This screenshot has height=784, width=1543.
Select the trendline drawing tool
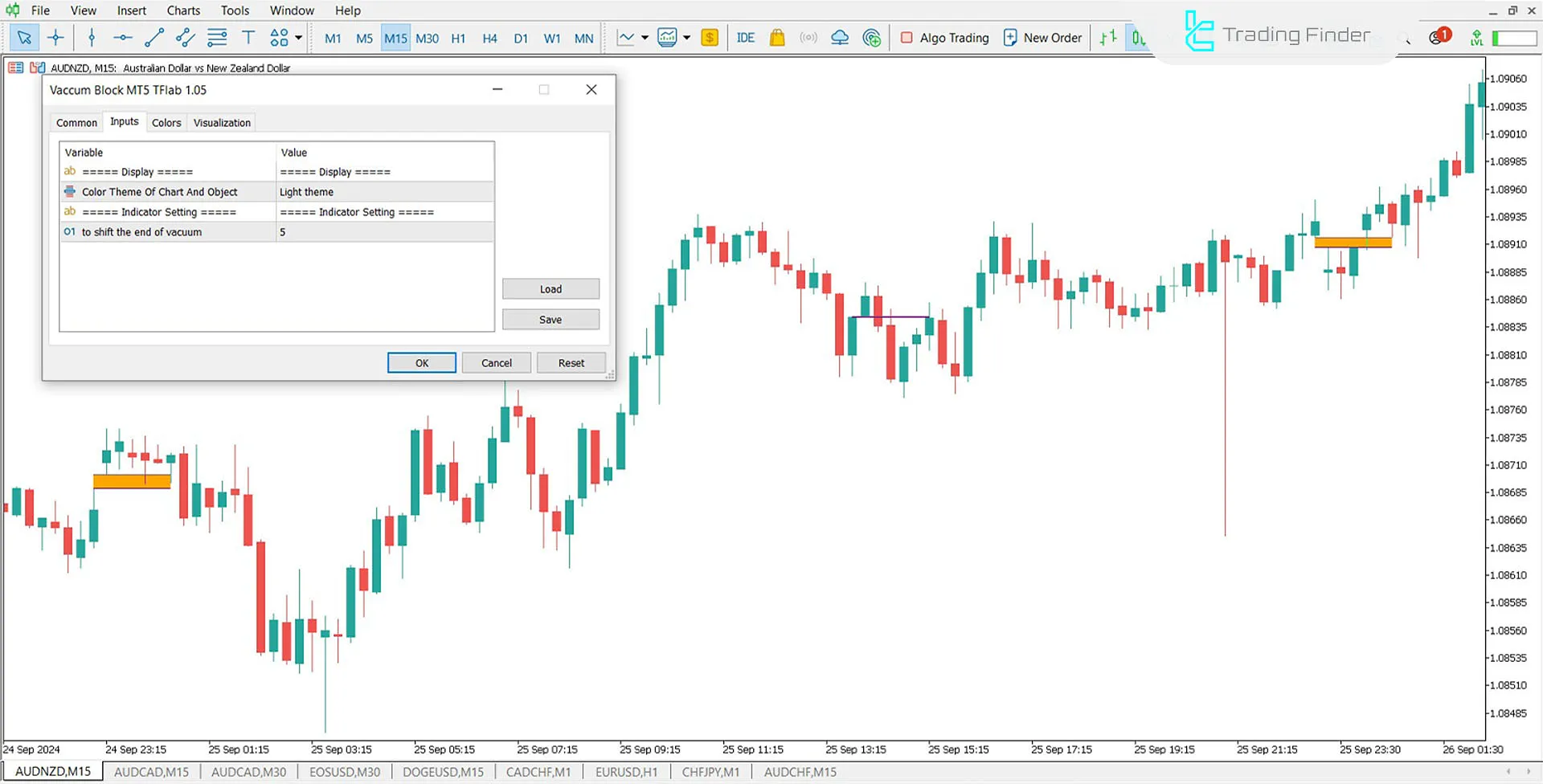pos(153,38)
